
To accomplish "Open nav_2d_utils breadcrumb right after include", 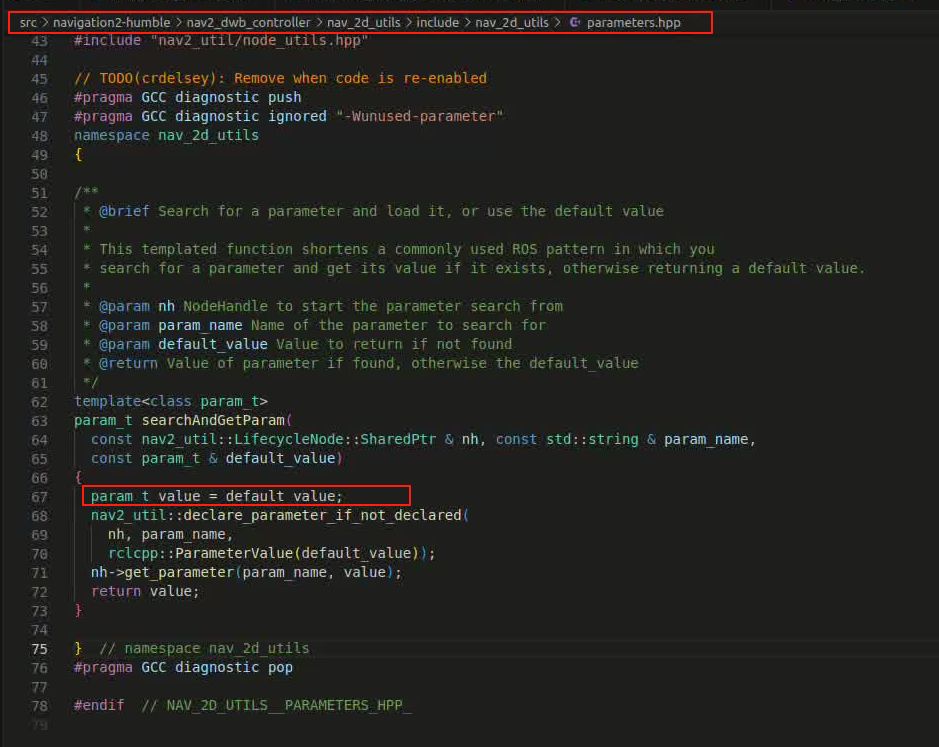I will 511,23.
